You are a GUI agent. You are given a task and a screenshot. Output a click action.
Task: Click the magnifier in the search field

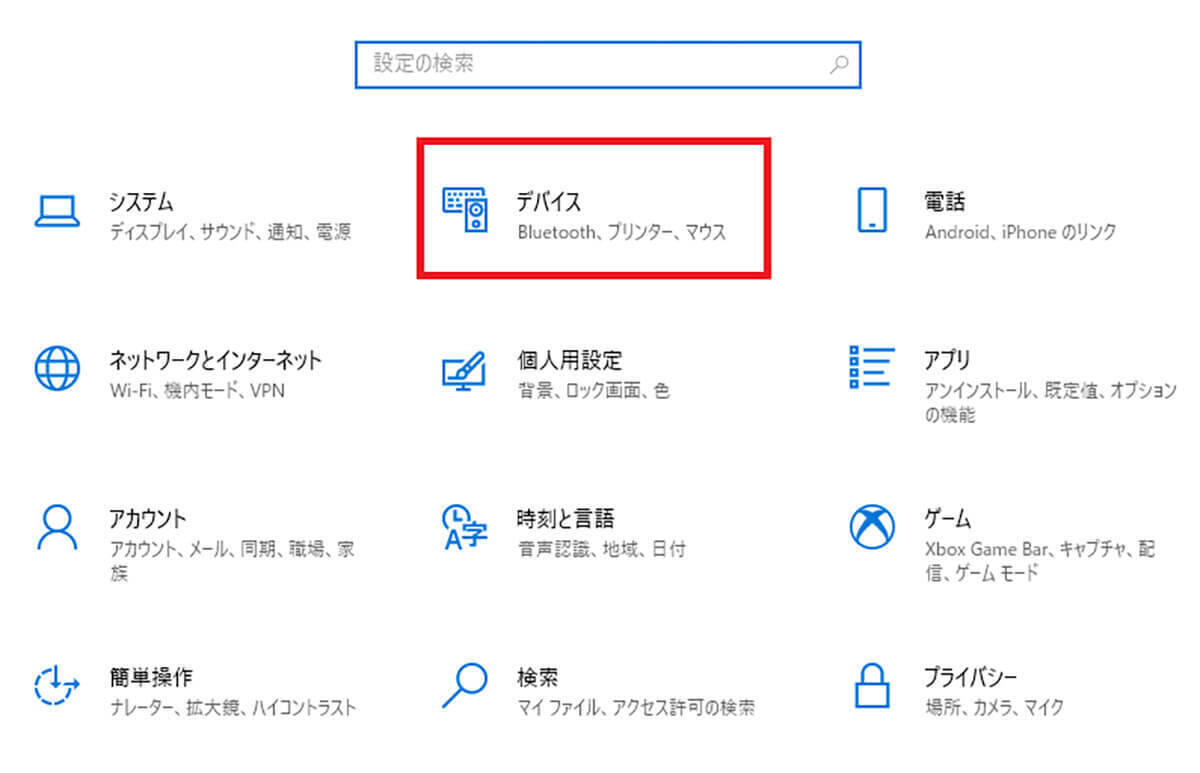839,64
